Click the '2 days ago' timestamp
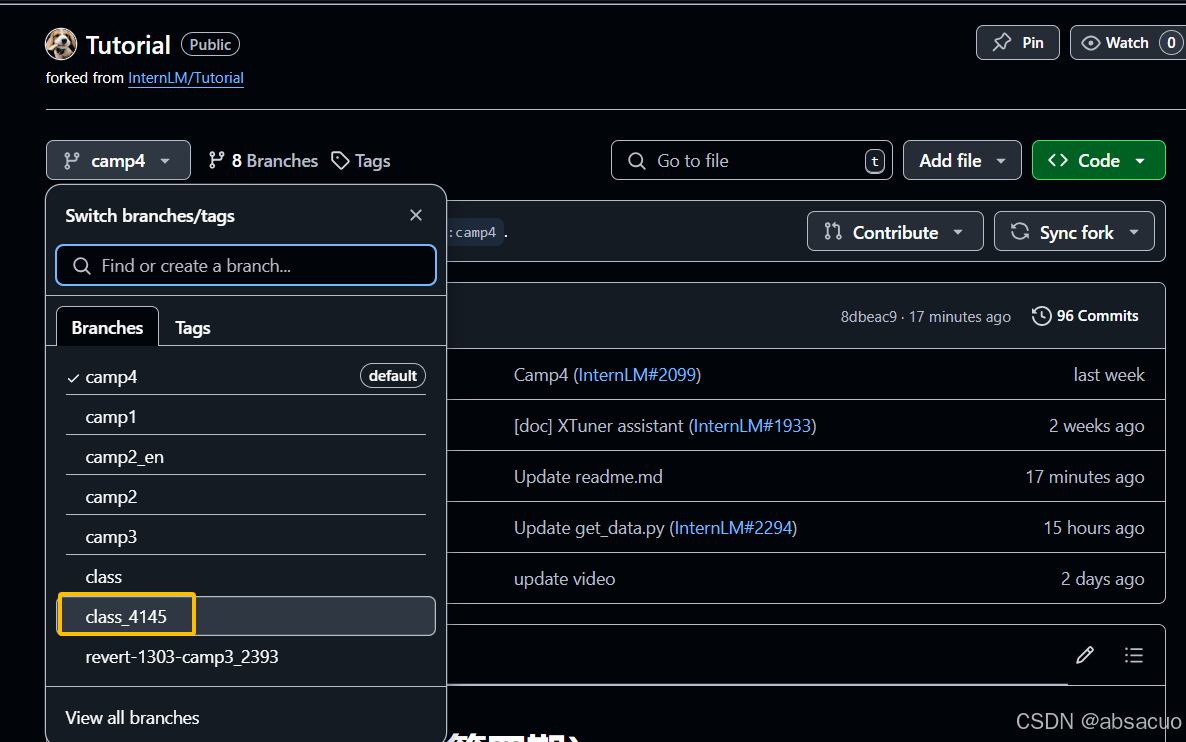 [1102, 579]
